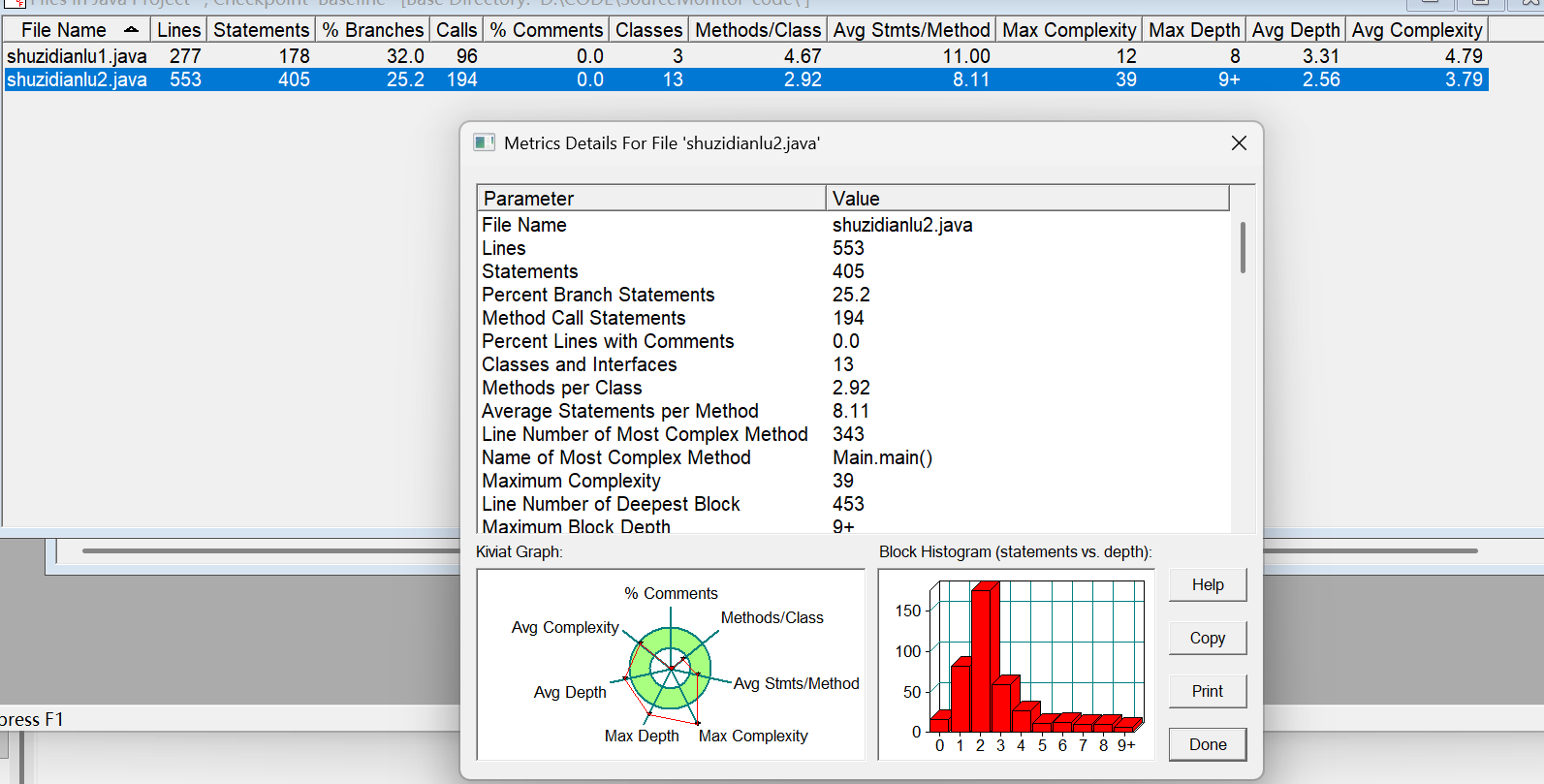Select the shuzidianlu1.java row

click(x=745, y=56)
